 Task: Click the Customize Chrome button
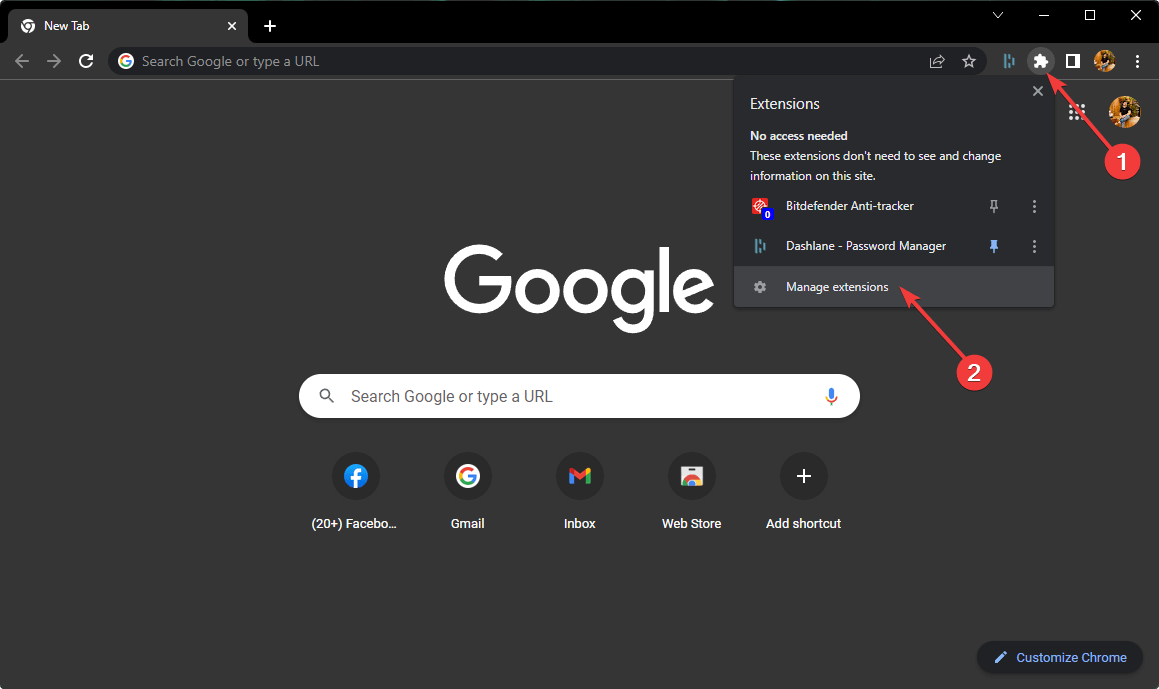point(1059,657)
